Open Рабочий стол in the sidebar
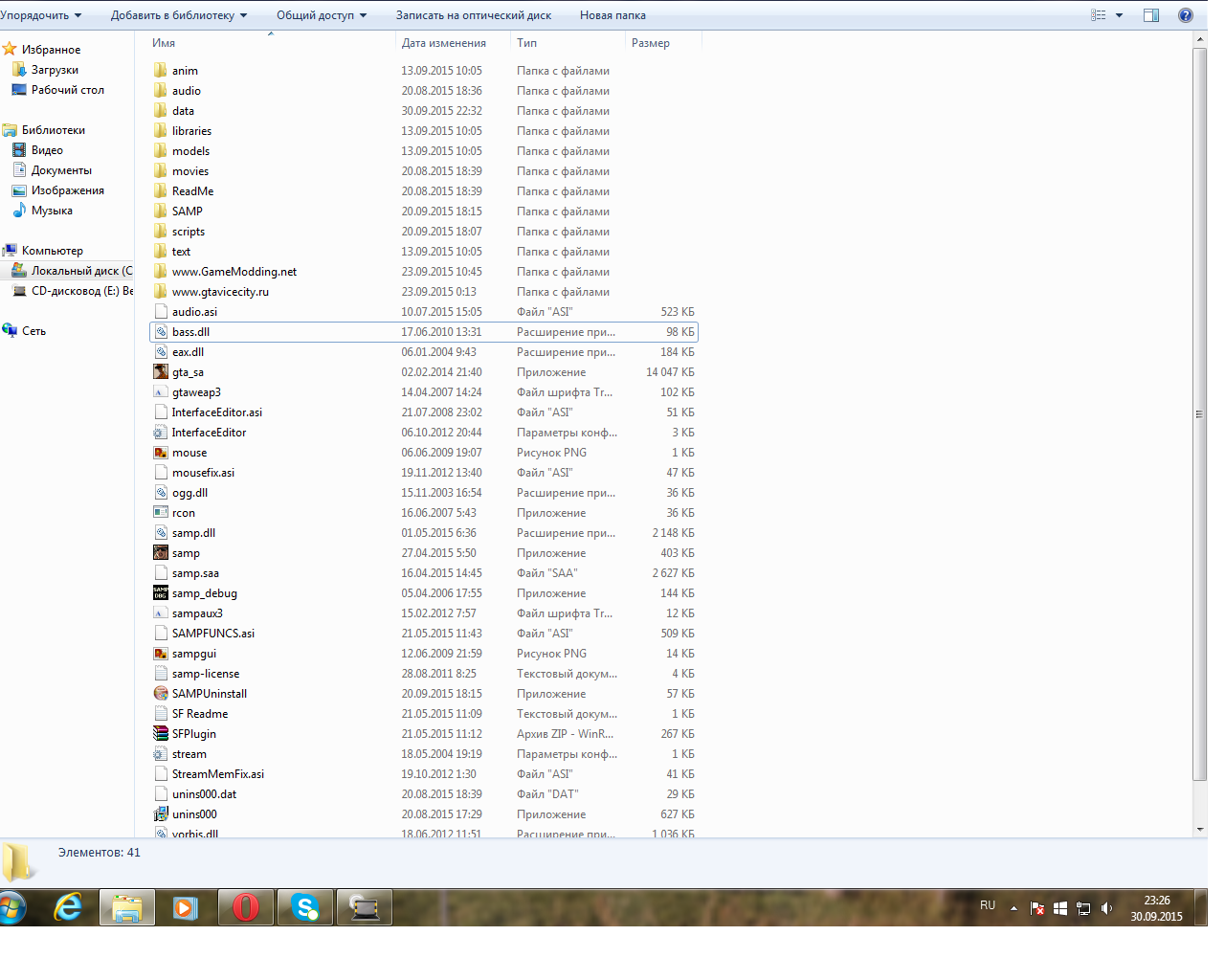Image resolution: width=1225 pixels, height=980 pixels. [67, 90]
